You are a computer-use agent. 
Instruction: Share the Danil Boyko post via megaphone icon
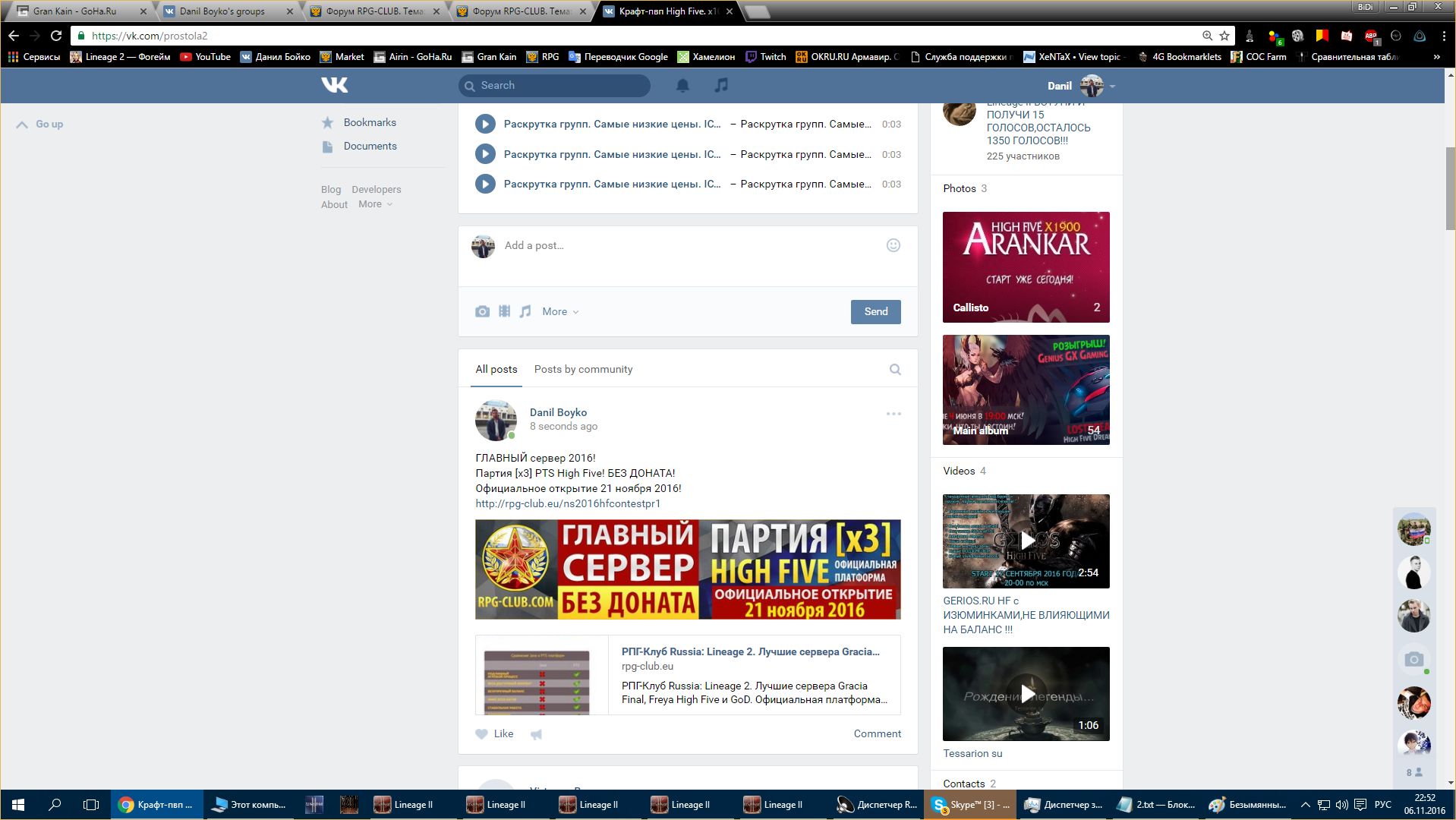pyautogui.click(x=537, y=734)
